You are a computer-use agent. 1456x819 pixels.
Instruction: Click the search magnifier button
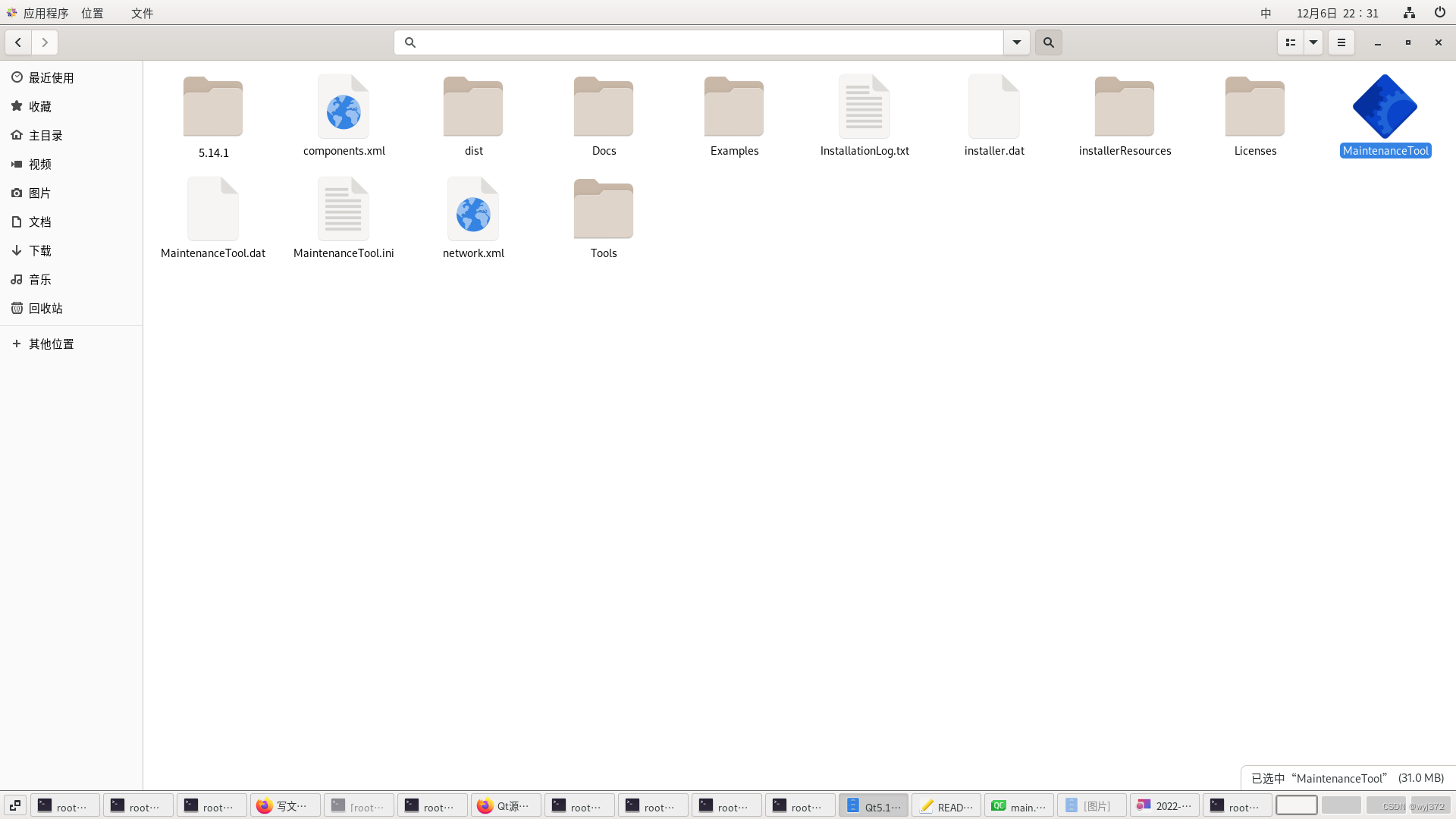1048,42
